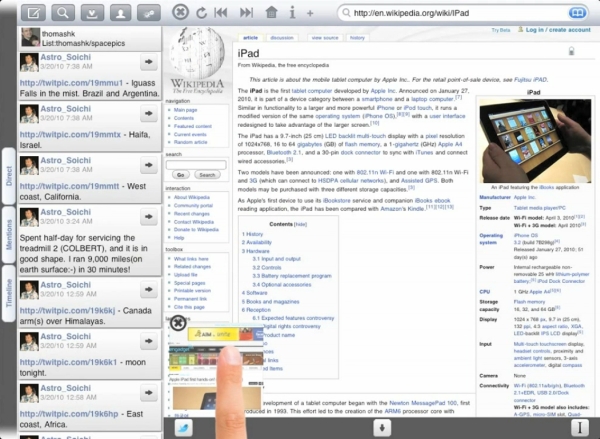600x439 pixels.
Task: Open the arrow button on the East coast Africa tweet
Action: 149,393
